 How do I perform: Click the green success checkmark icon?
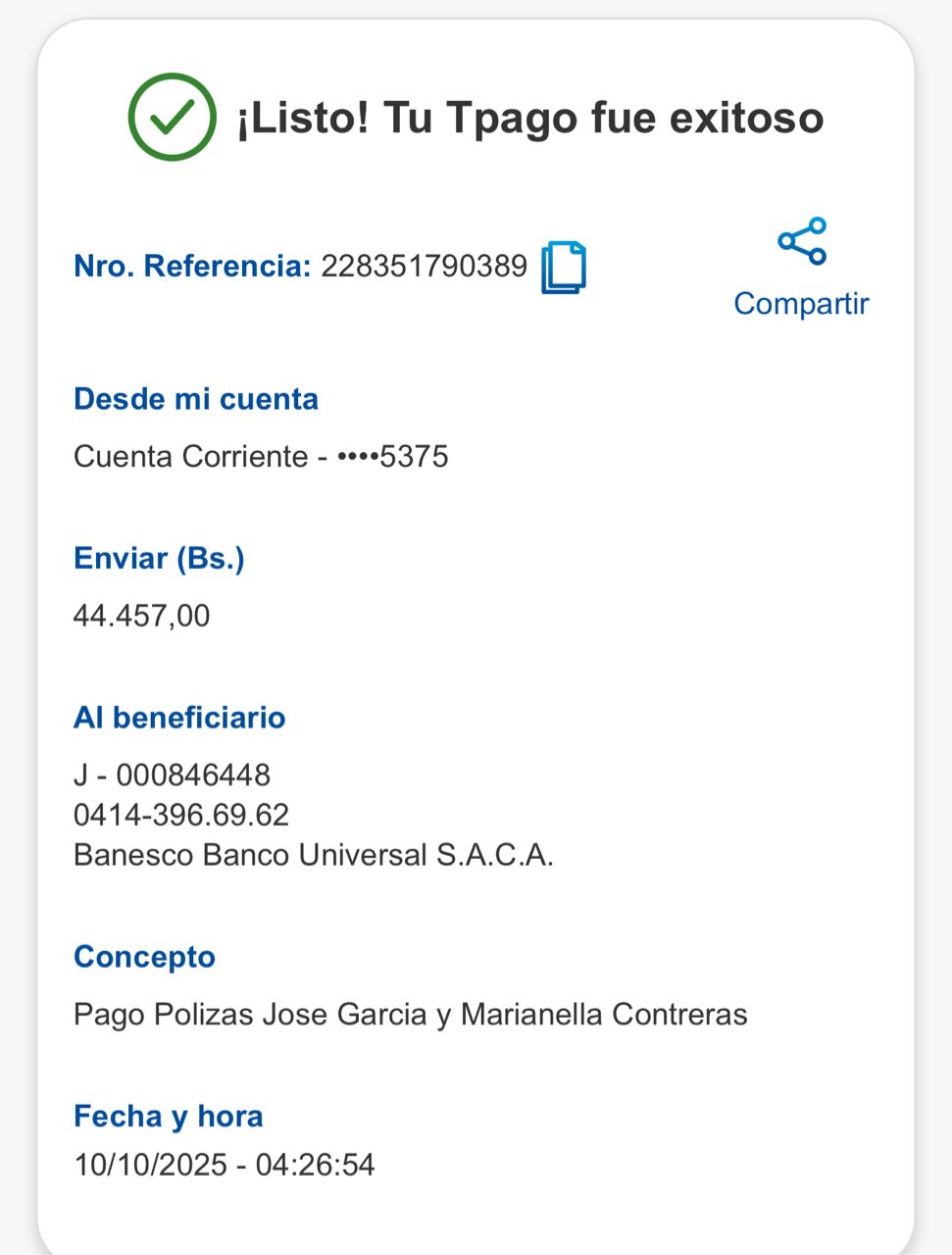click(173, 118)
